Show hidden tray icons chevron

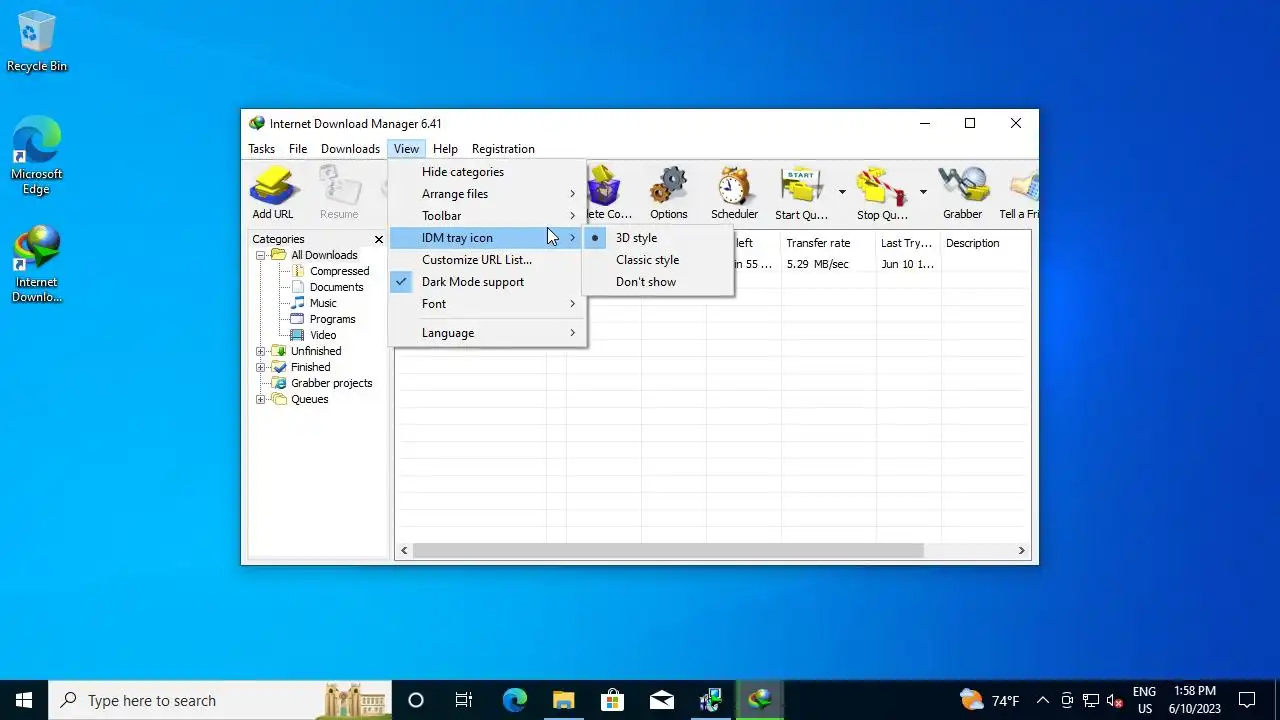click(x=1043, y=700)
